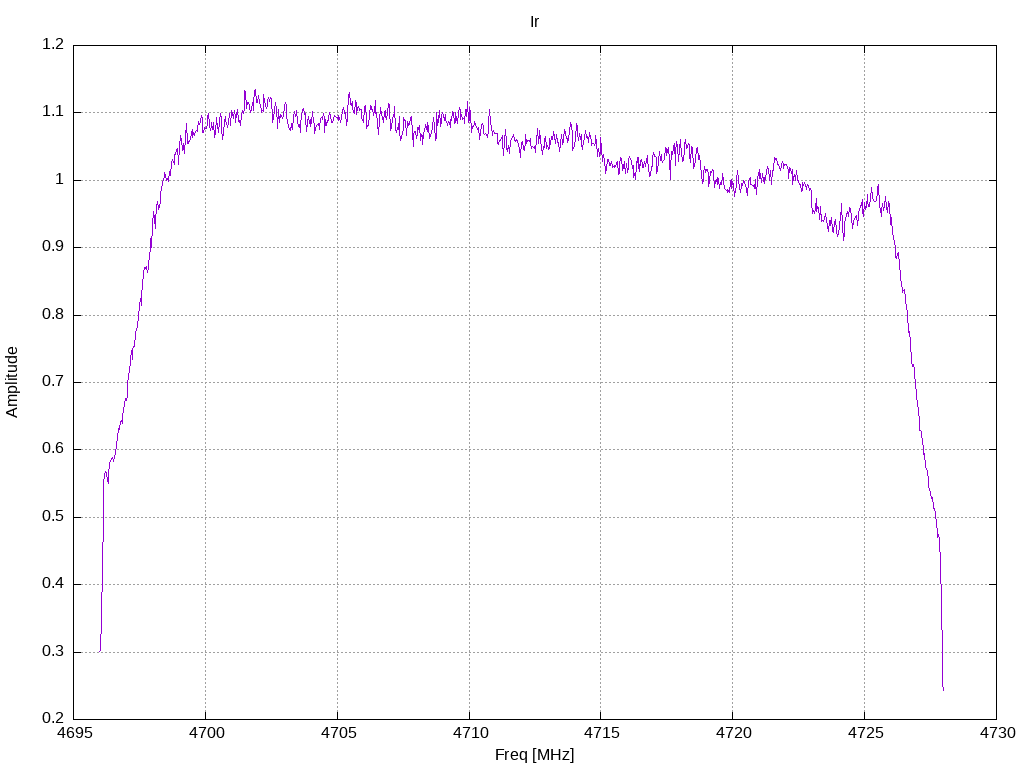Image resolution: width=1024 pixels, height=768 pixels.
Task: Click the 'Amplitude' y-axis label
Action: tap(12, 382)
